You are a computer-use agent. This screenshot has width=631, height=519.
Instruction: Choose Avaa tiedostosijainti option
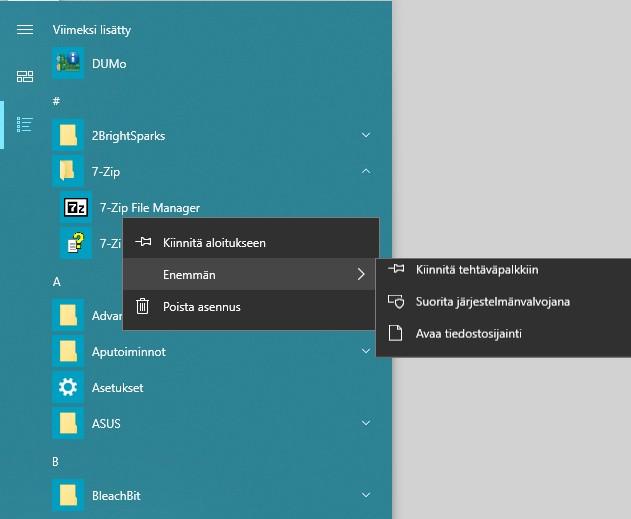pyautogui.click(x=503, y=334)
